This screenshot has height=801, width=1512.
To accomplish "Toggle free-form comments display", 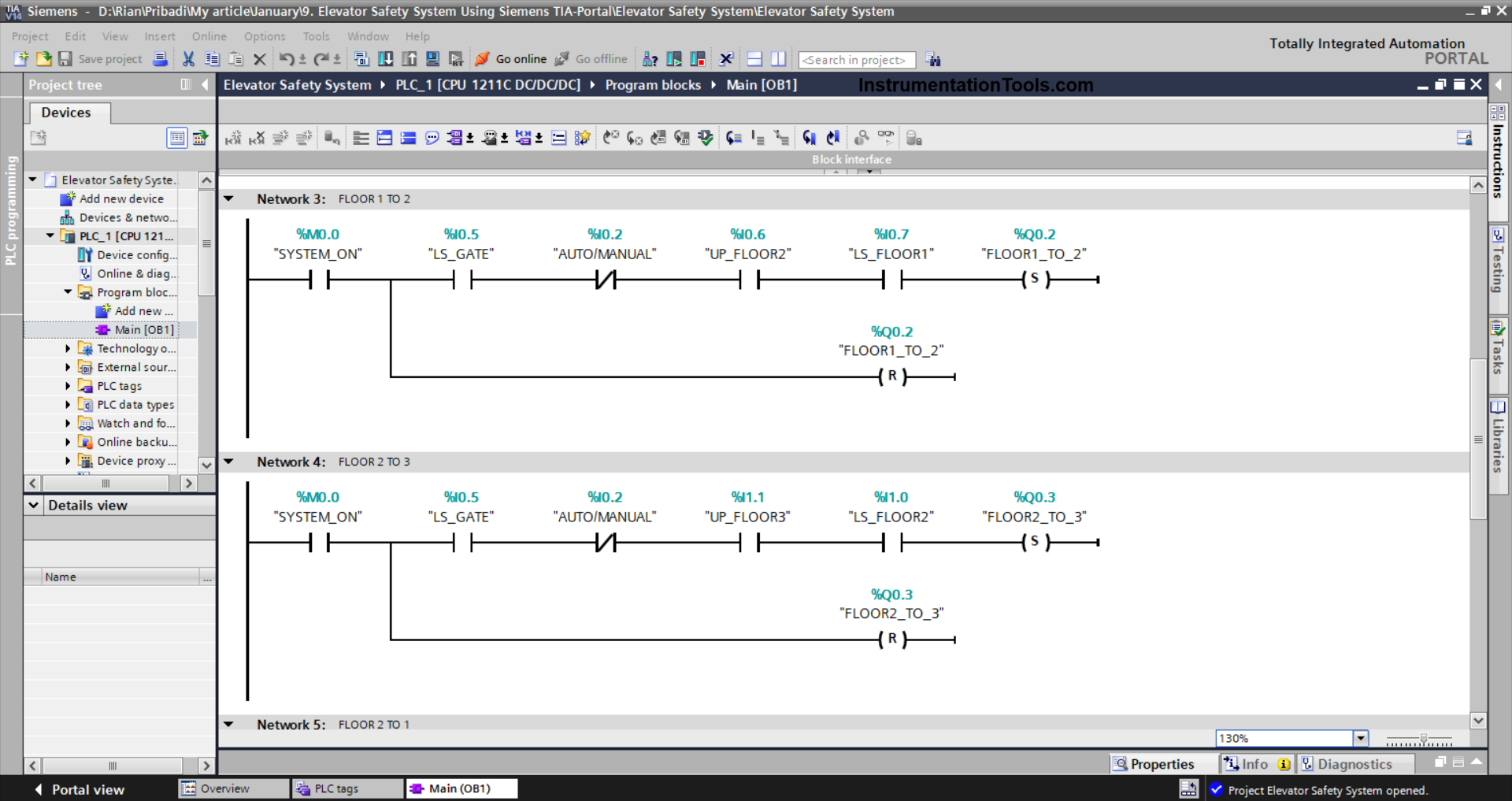I will coord(432,138).
